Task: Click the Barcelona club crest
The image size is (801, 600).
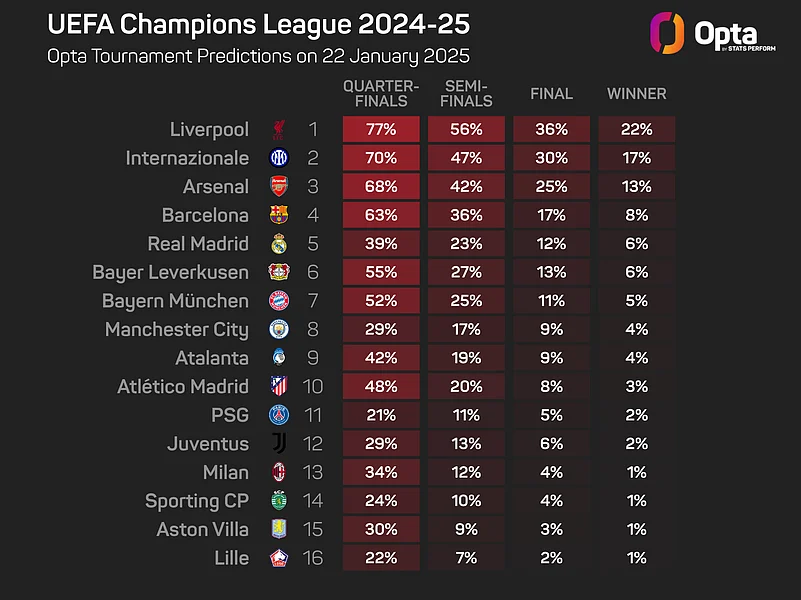Action: (x=278, y=215)
